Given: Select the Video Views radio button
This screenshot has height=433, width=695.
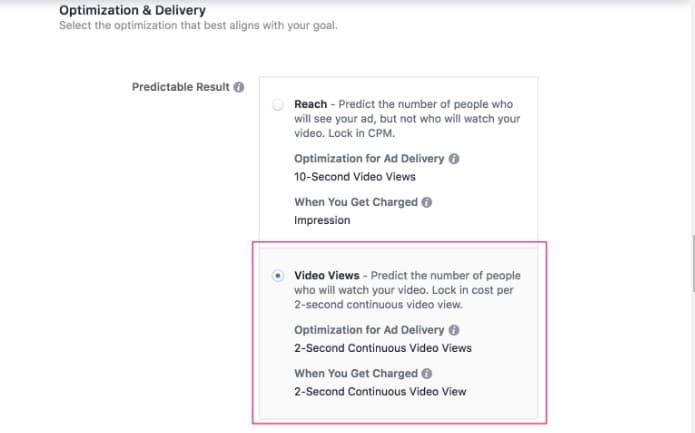Looking at the screenshot, I should coord(278,276).
